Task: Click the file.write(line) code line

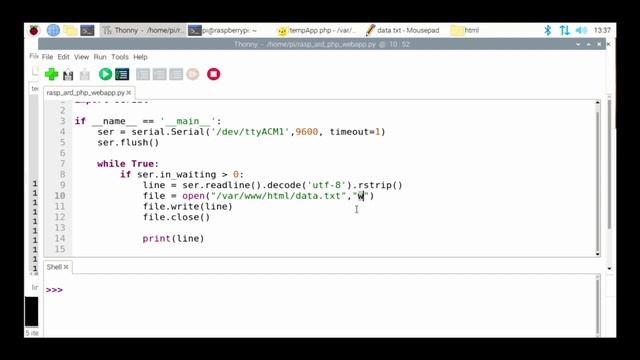Action: click(x=188, y=207)
